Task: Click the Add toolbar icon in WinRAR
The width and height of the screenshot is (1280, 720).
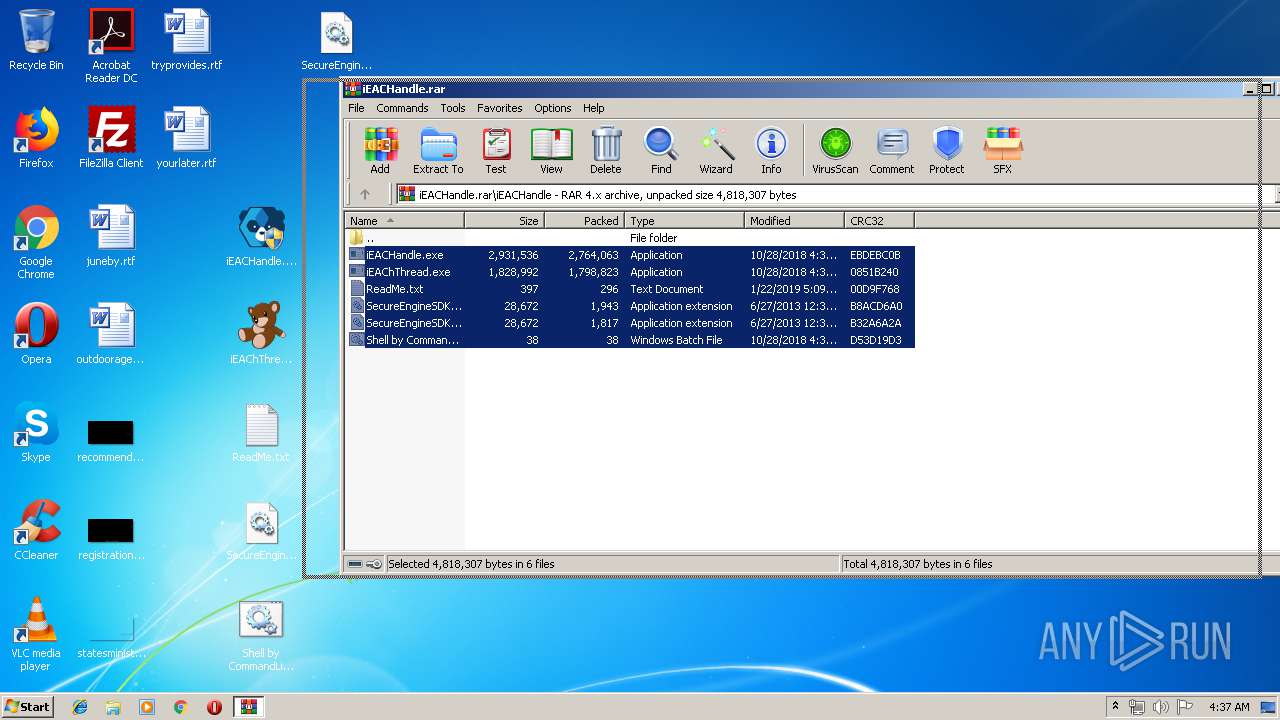Action: (x=380, y=151)
